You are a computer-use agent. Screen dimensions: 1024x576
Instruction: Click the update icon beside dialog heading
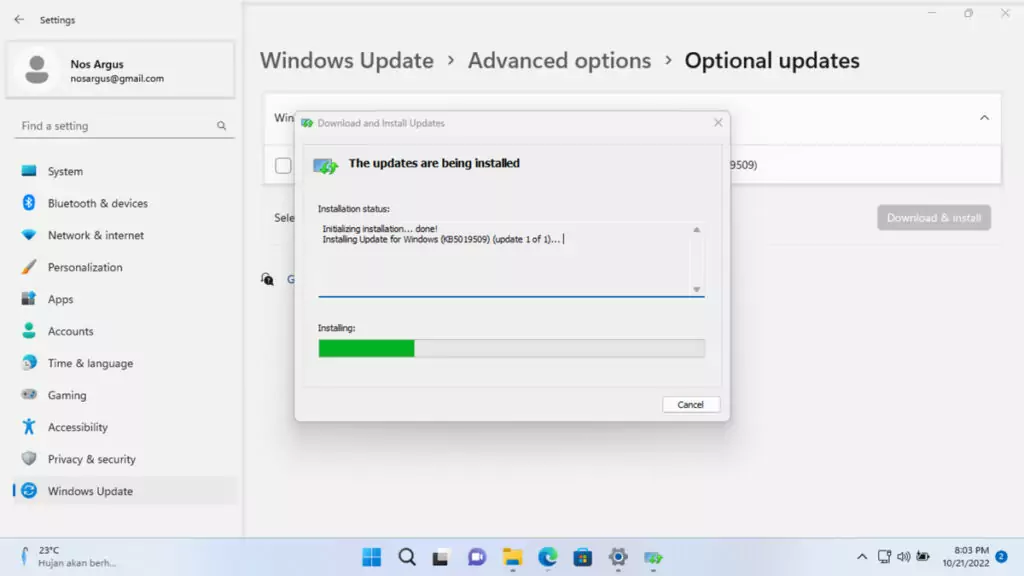coord(325,166)
